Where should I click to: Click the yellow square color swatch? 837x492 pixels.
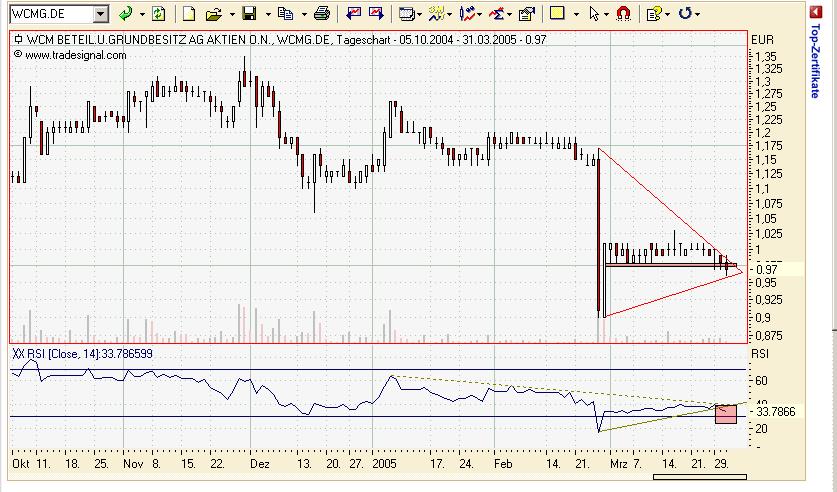pyautogui.click(x=557, y=13)
